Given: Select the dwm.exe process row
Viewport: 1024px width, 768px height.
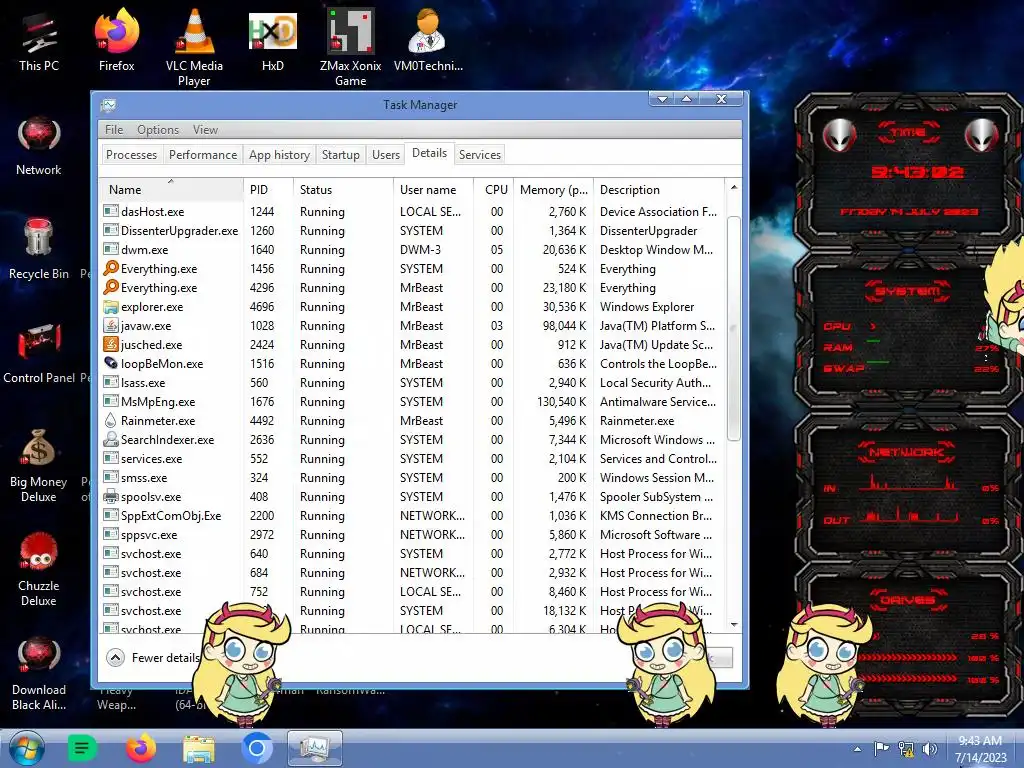Looking at the screenshot, I should click(413, 249).
